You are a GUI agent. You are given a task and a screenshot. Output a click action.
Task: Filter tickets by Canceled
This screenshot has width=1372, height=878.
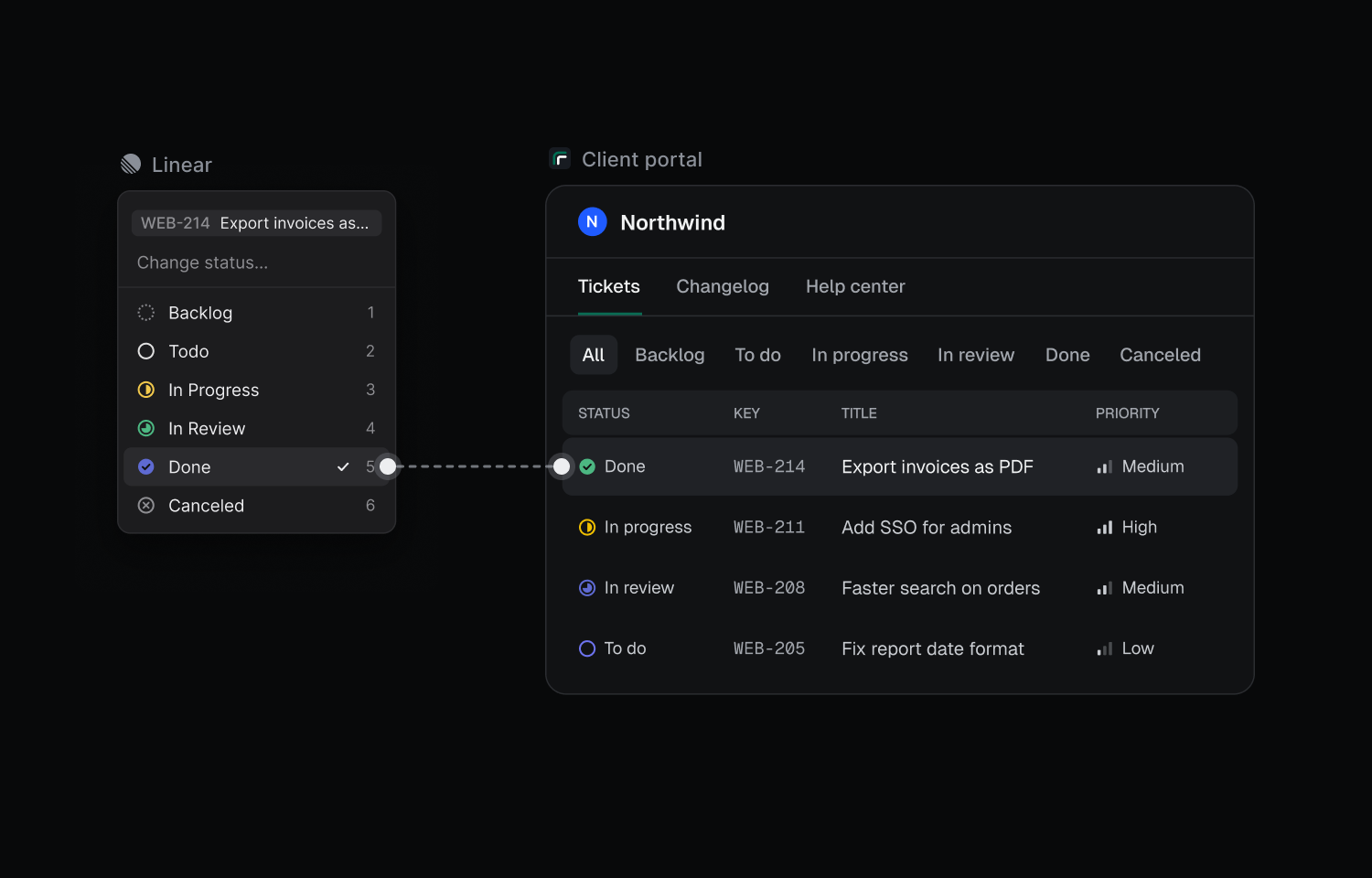coord(1161,355)
